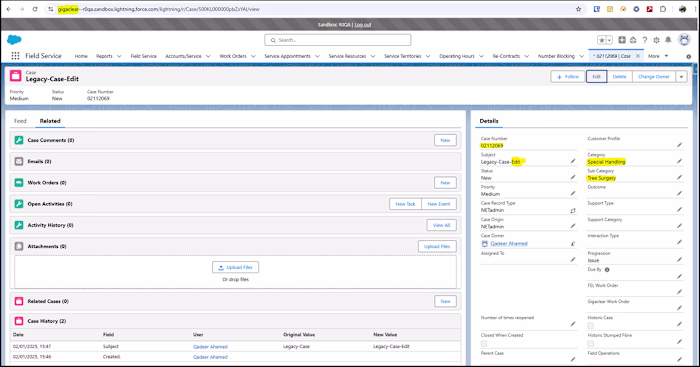Expand the Service Territories nav dropdown arrow
The width and height of the screenshot is (700, 367).
point(428,56)
